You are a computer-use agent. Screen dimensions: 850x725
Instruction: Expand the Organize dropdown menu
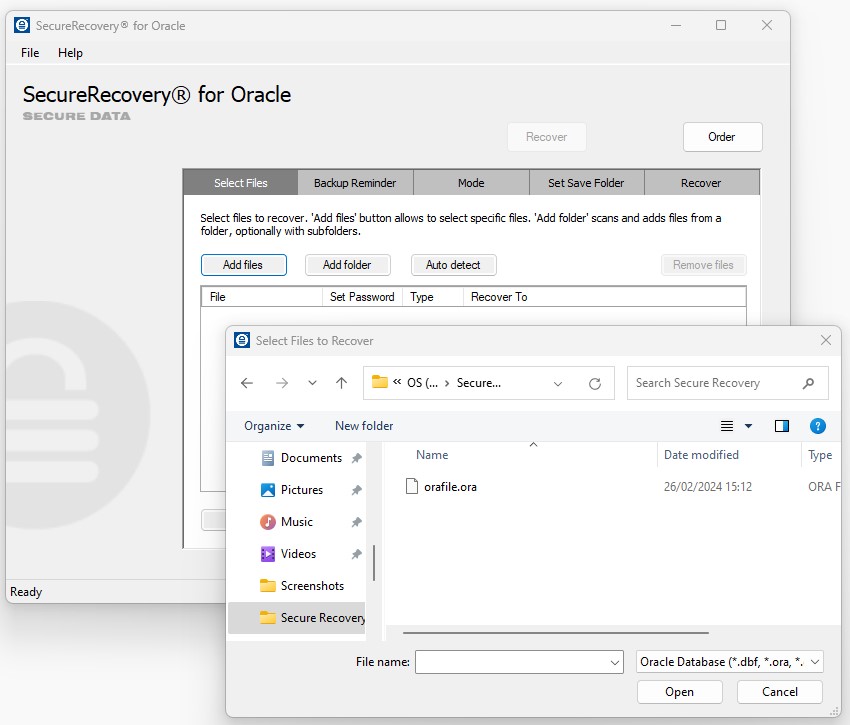[x=273, y=425]
